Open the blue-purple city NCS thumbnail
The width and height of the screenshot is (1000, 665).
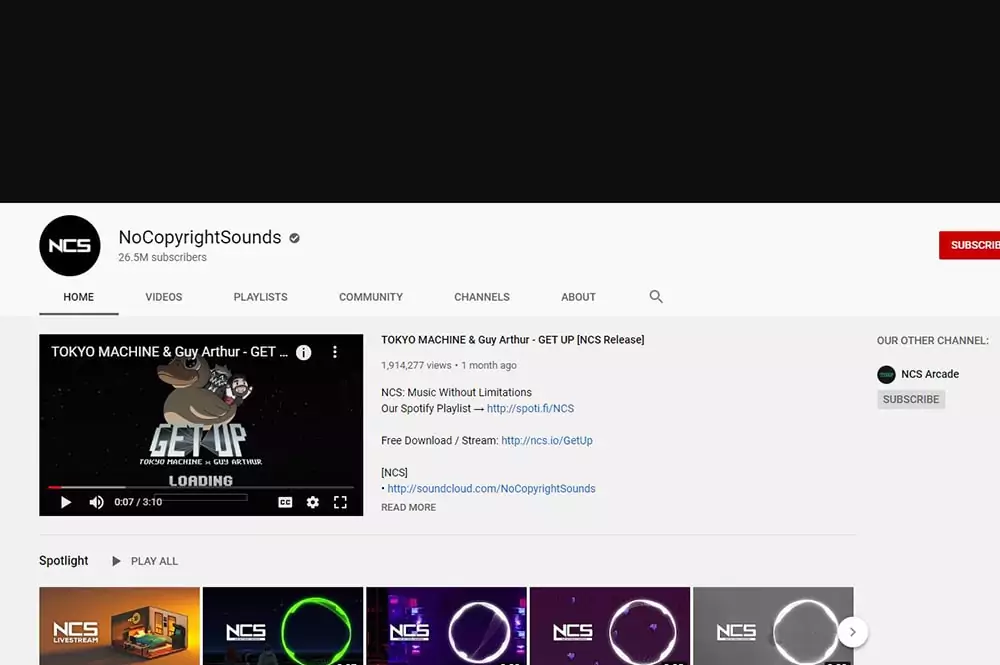446,626
